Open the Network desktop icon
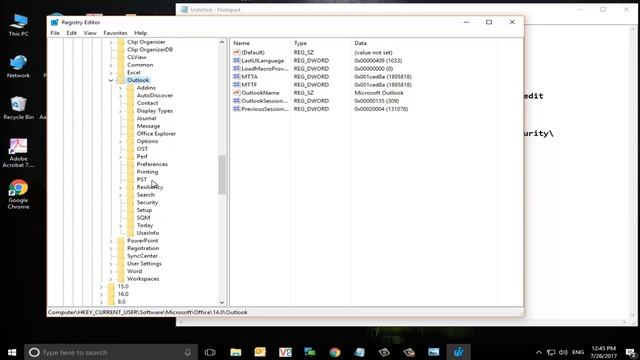The height and width of the screenshot is (360, 640). pyautogui.click(x=18, y=67)
